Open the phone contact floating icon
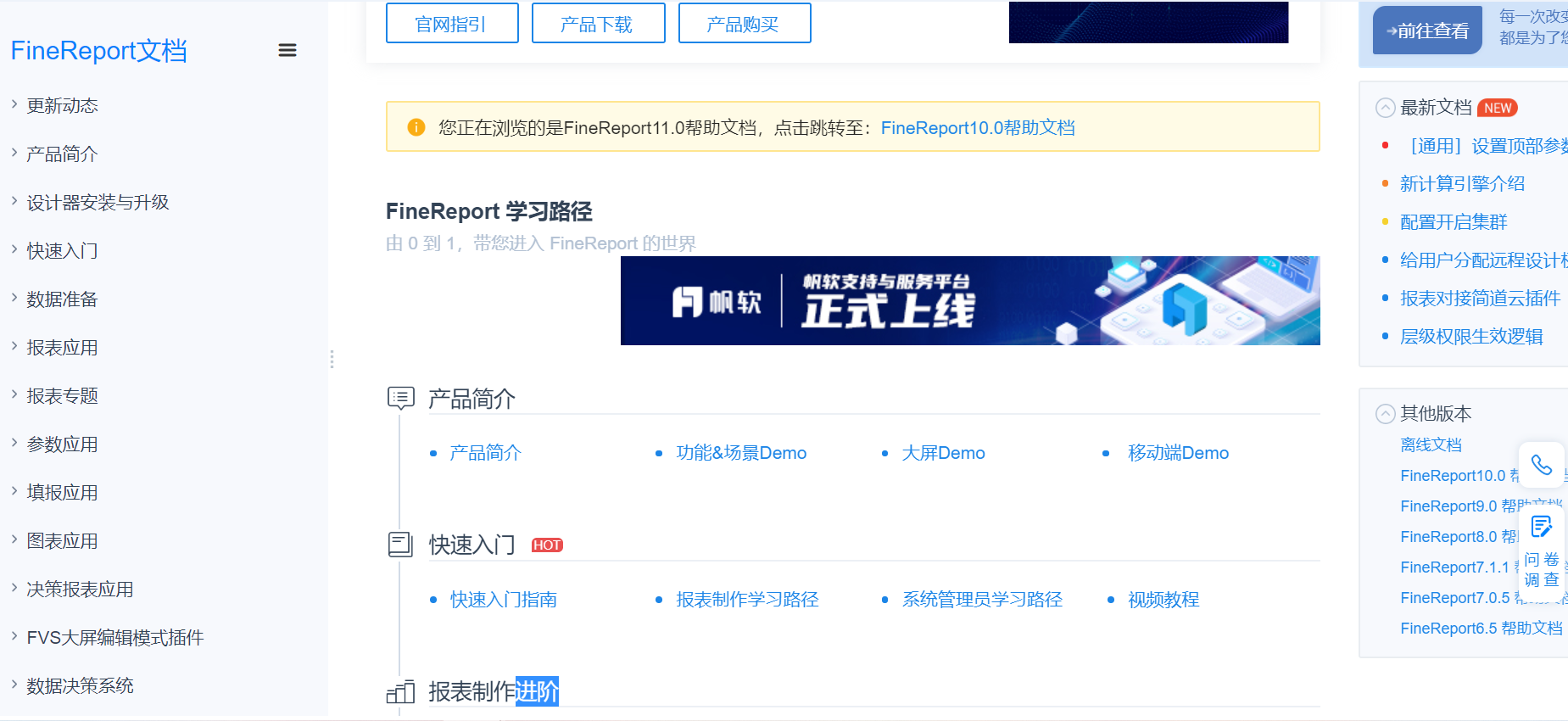The image size is (1568, 721). click(1541, 465)
